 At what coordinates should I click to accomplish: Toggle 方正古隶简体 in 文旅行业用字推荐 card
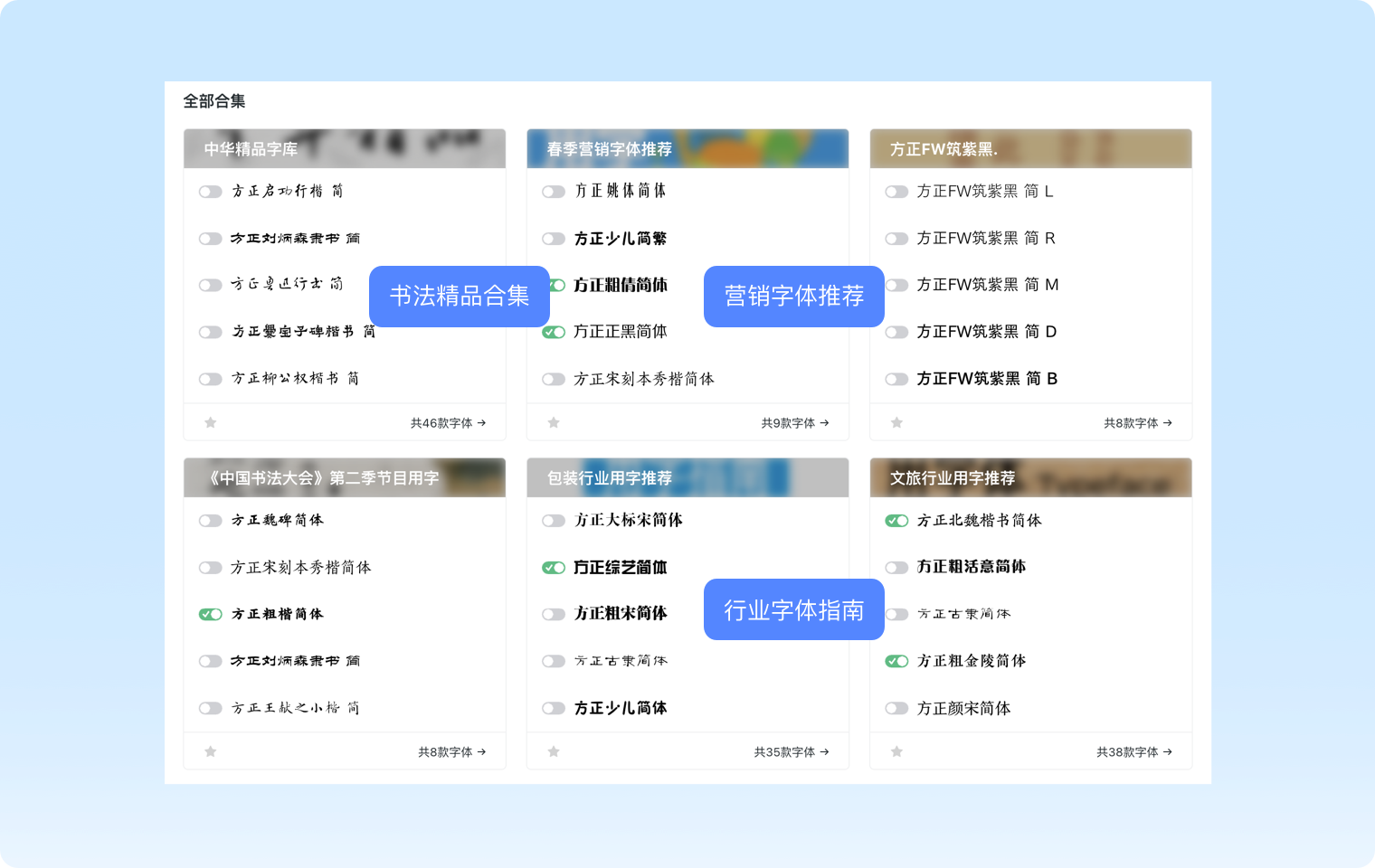pyautogui.click(x=896, y=614)
